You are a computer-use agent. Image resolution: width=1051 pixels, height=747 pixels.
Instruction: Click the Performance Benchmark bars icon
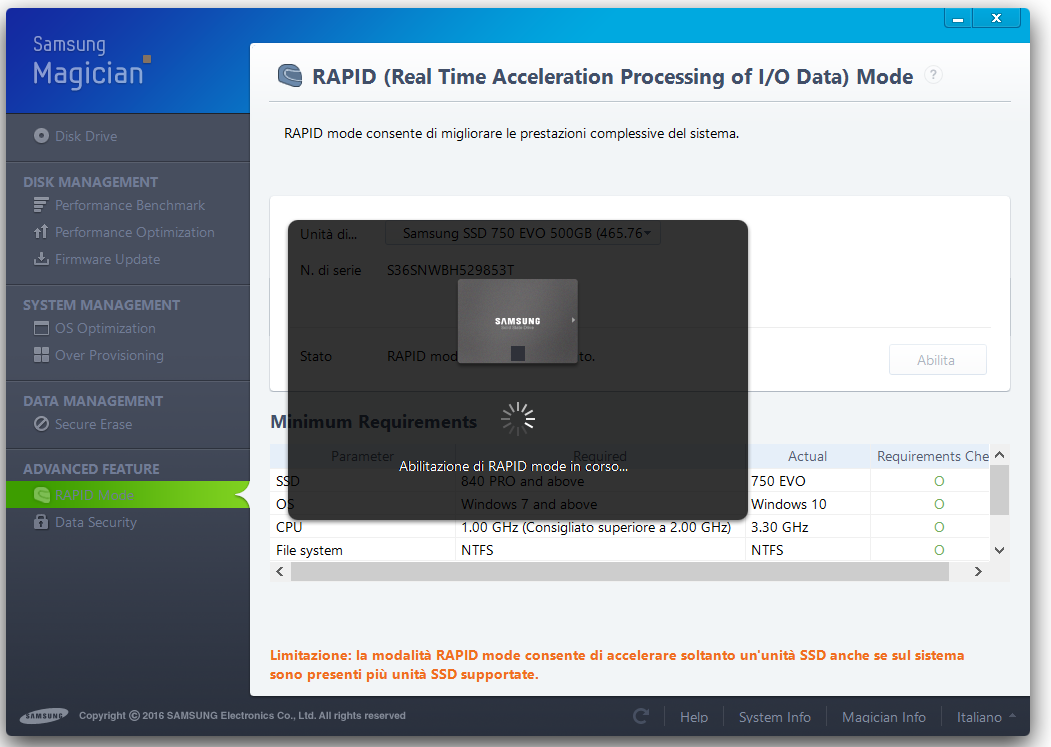[42, 205]
